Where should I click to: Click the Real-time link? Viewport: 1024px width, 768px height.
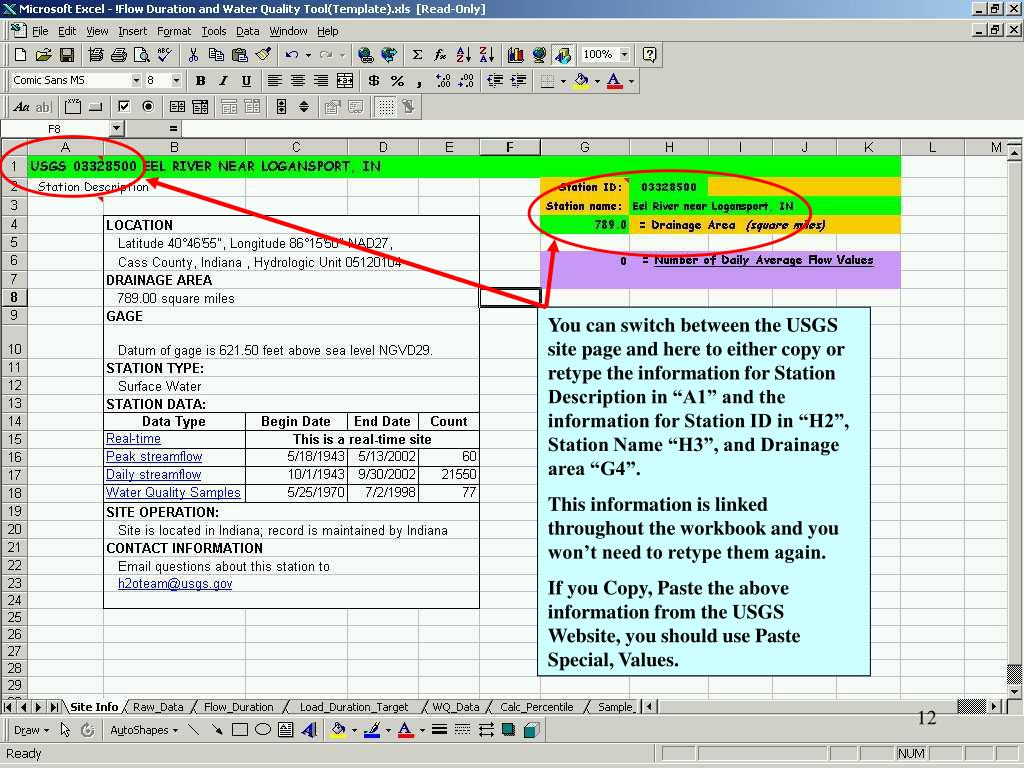[x=133, y=439]
